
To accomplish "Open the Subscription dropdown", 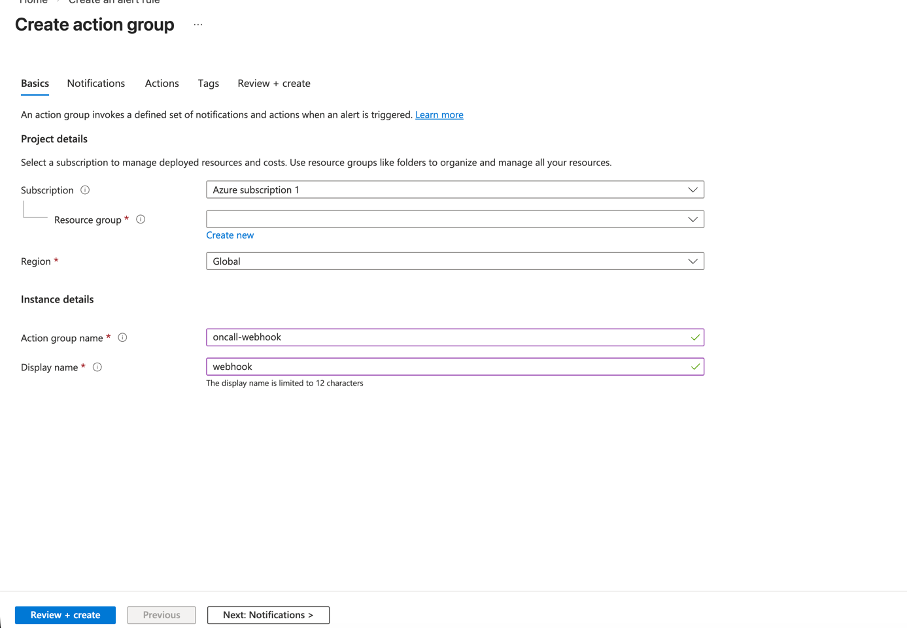I will 454,190.
